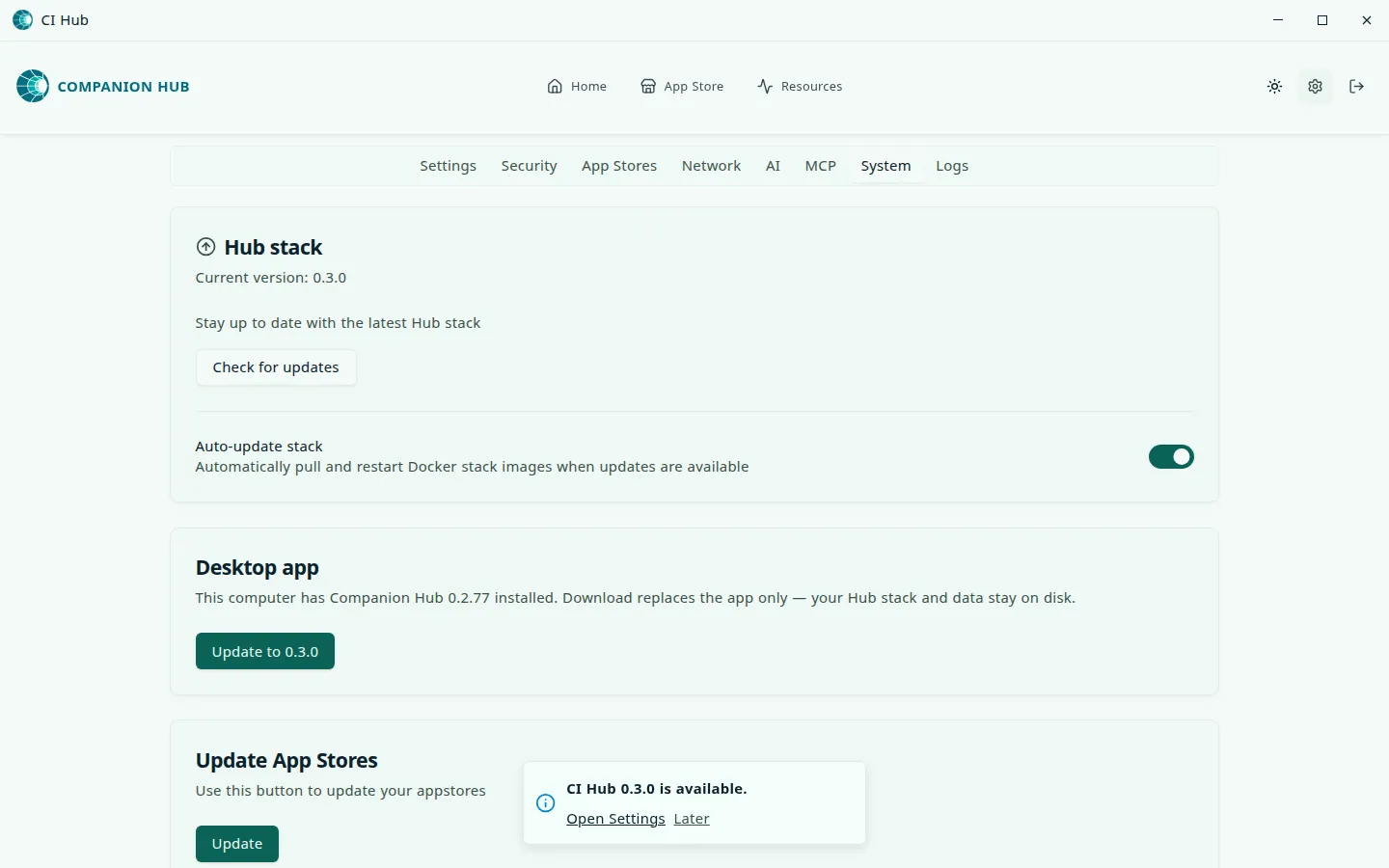Select the App Stores tab
The width and height of the screenshot is (1389, 868).
[619, 166]
